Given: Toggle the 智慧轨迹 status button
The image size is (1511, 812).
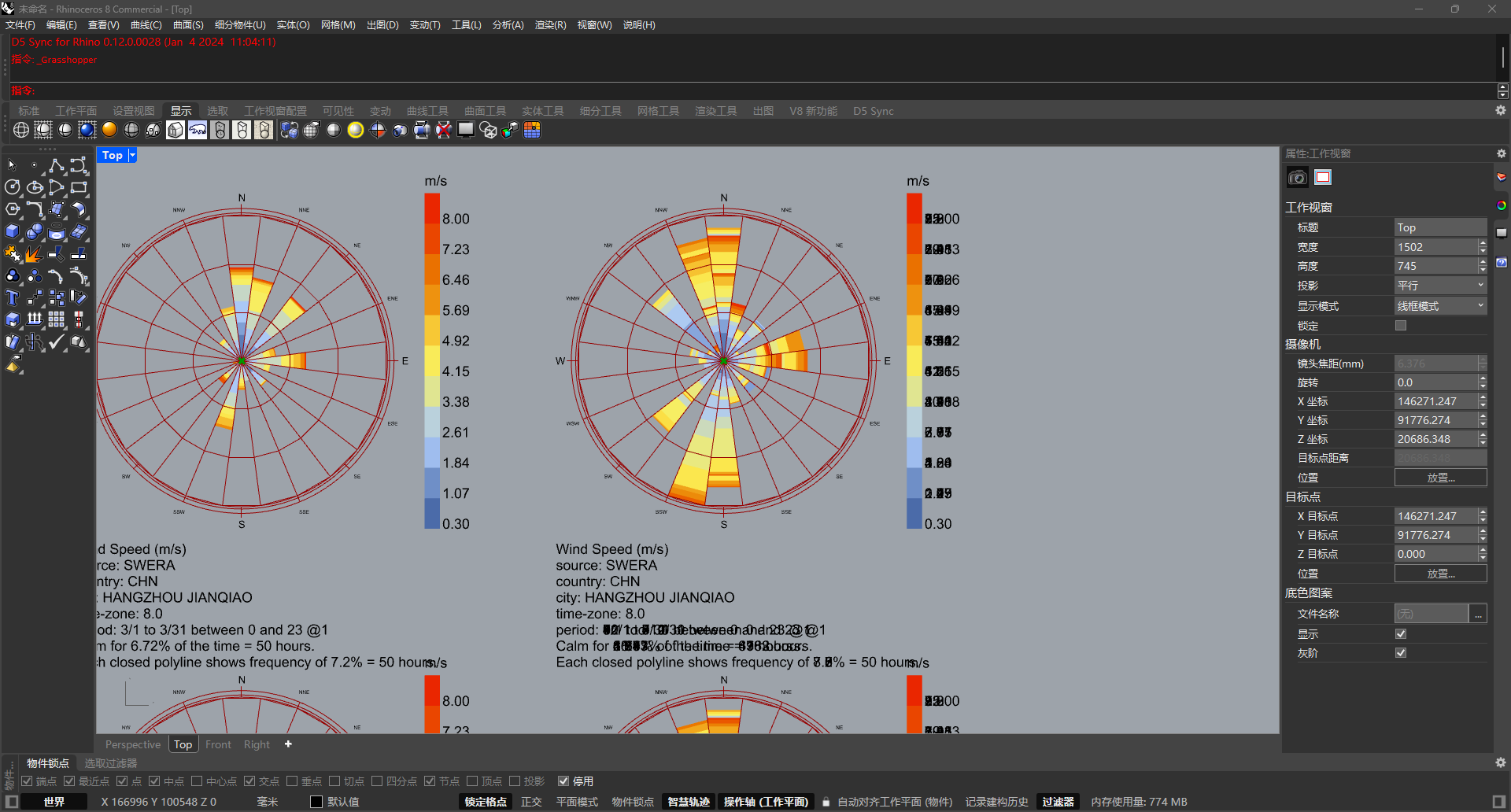Looking at the screenshot, I should pos(688,802).
